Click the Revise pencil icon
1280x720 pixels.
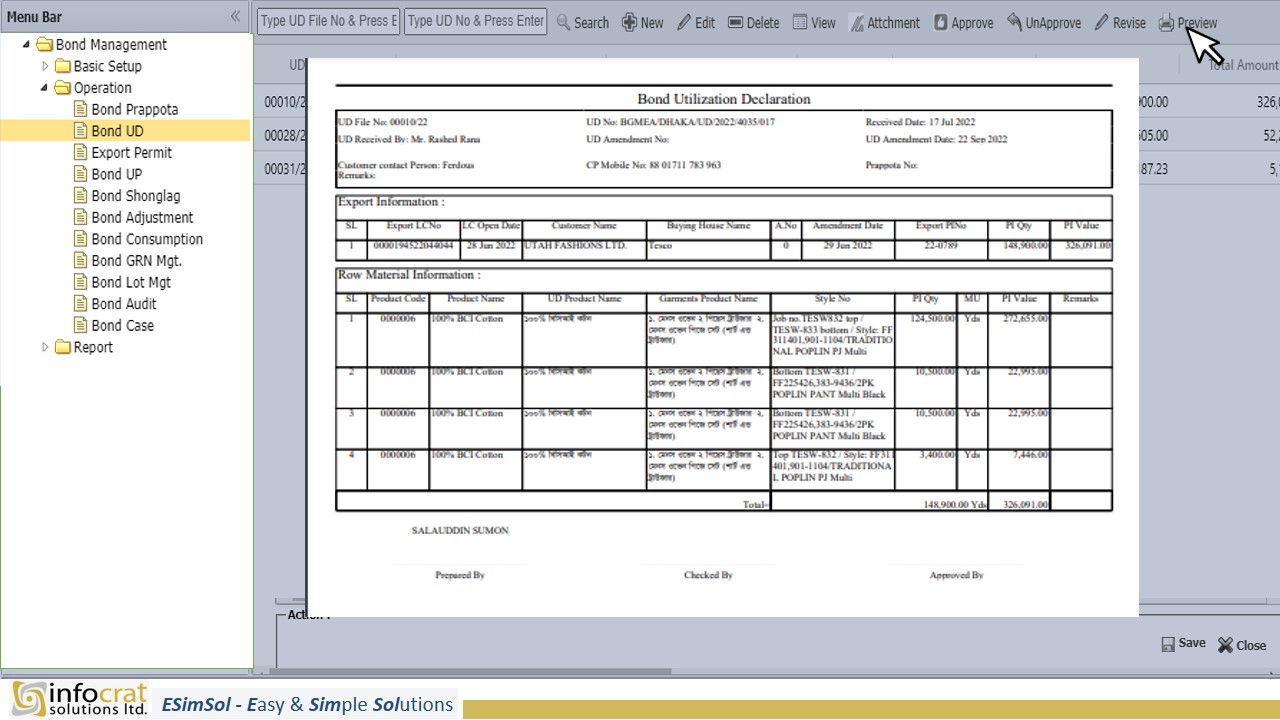[x=1101, y=22]
